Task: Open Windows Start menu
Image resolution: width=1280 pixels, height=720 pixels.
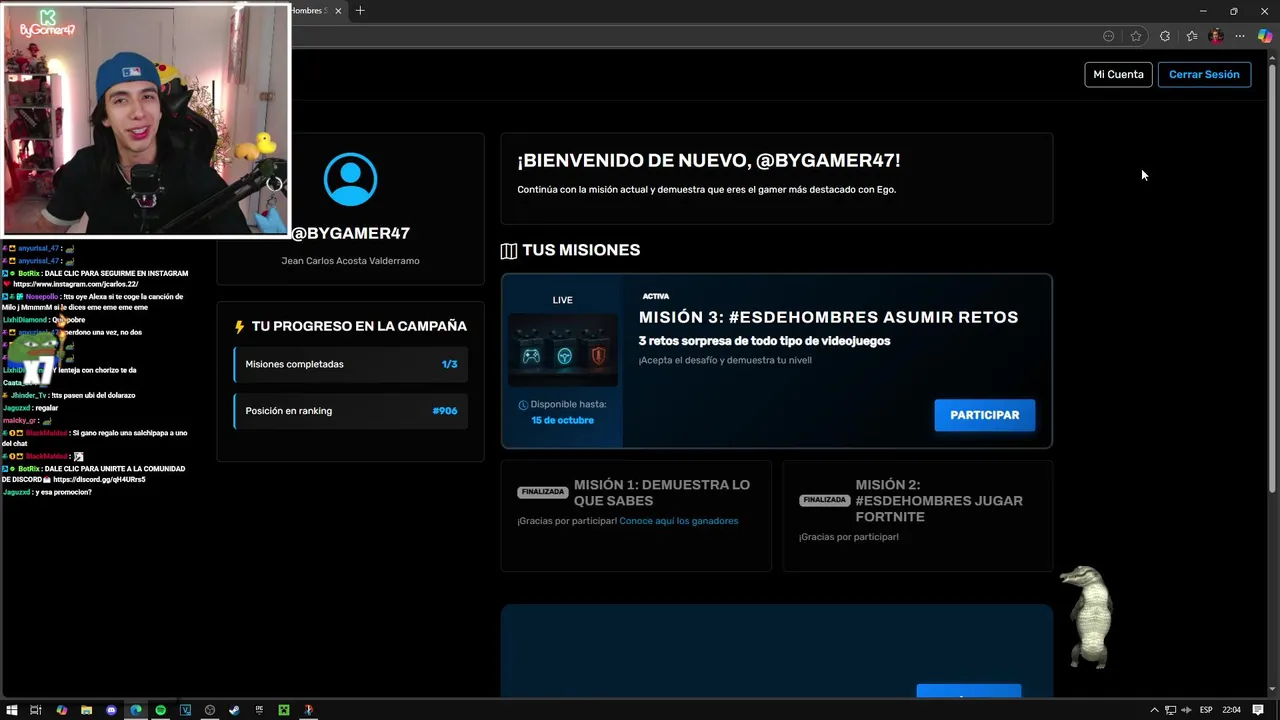Action: coord(12,710)
